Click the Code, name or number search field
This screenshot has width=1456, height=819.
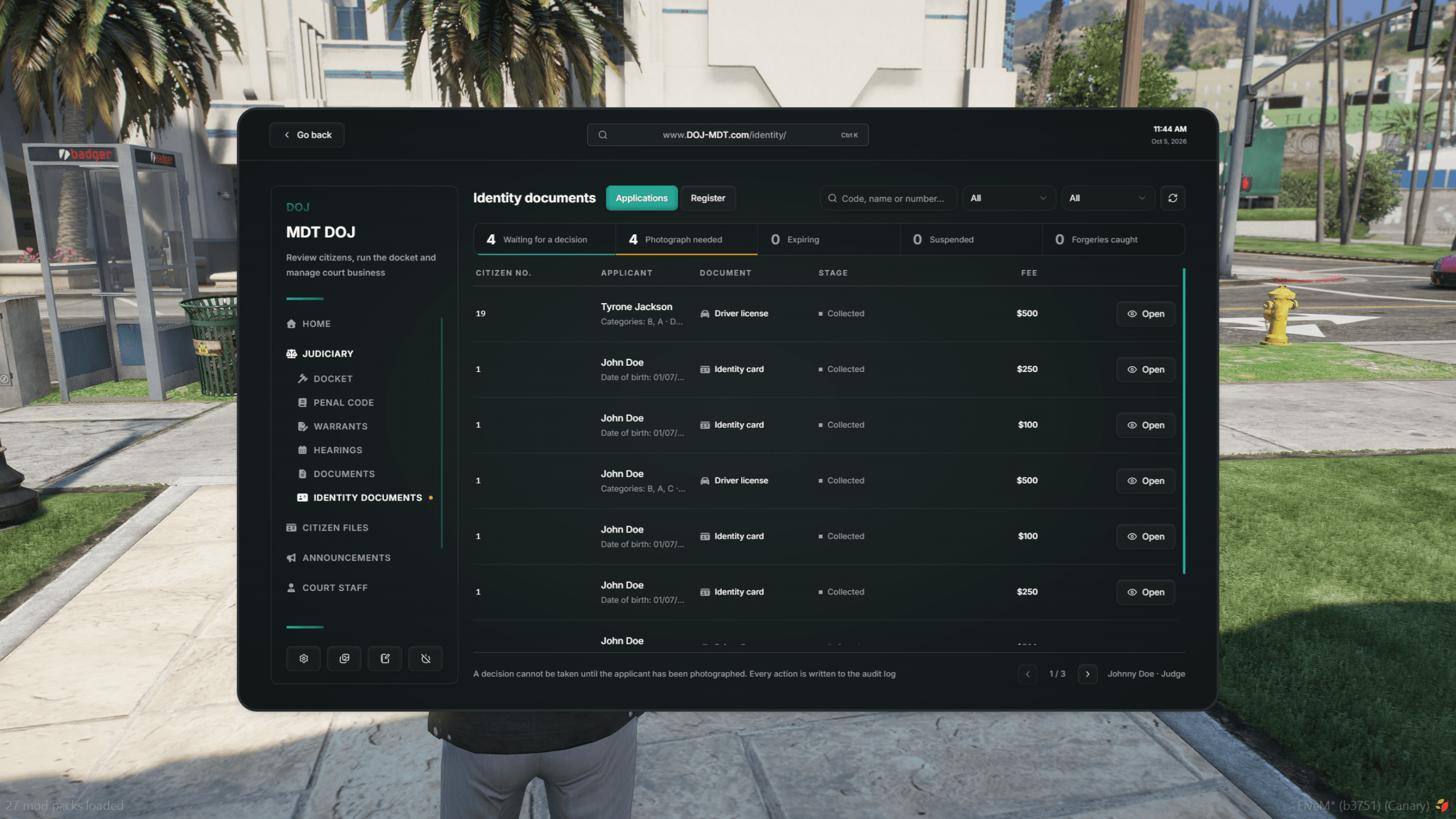pyautogui.click(x=888, y=198)
